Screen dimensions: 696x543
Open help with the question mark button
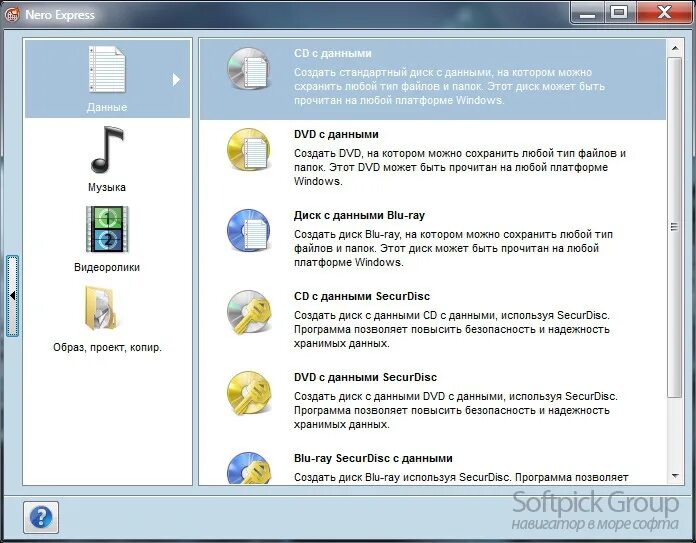pos(41,517)
